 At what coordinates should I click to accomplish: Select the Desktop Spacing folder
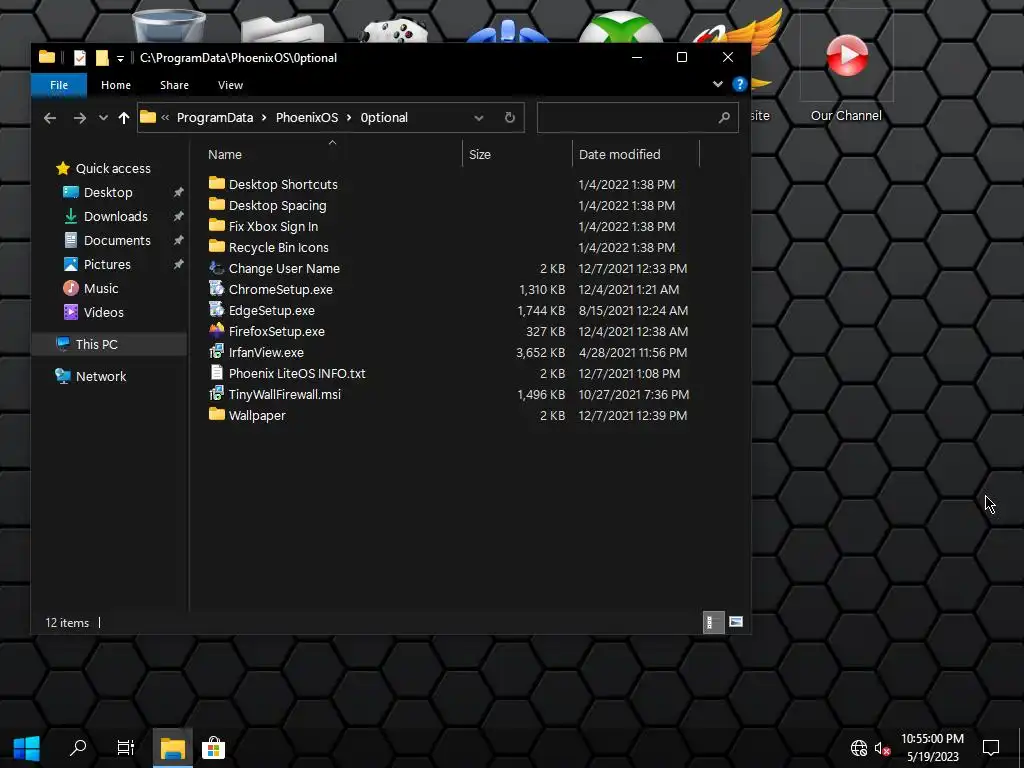[x=277, y=205]
